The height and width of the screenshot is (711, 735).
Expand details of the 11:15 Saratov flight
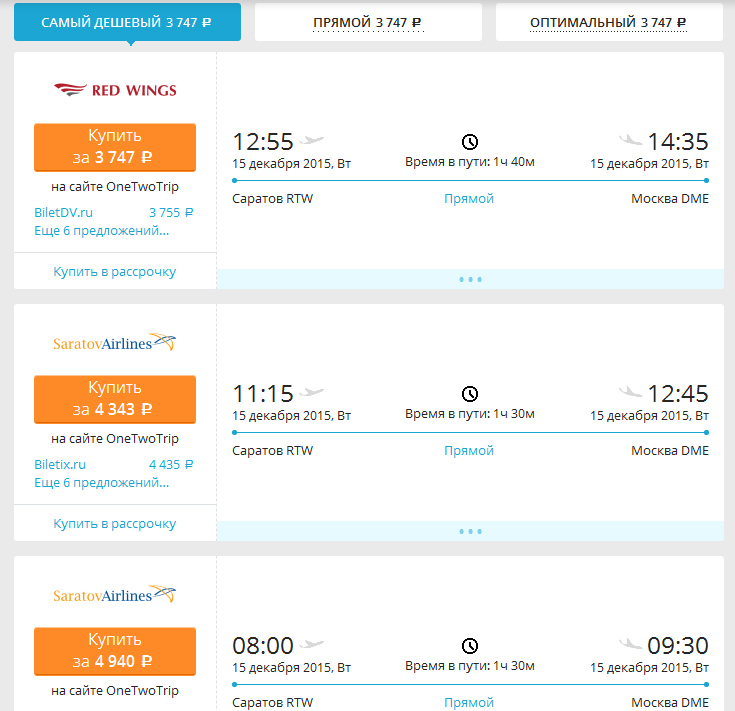pyautogui.click(x=470, y=531)
